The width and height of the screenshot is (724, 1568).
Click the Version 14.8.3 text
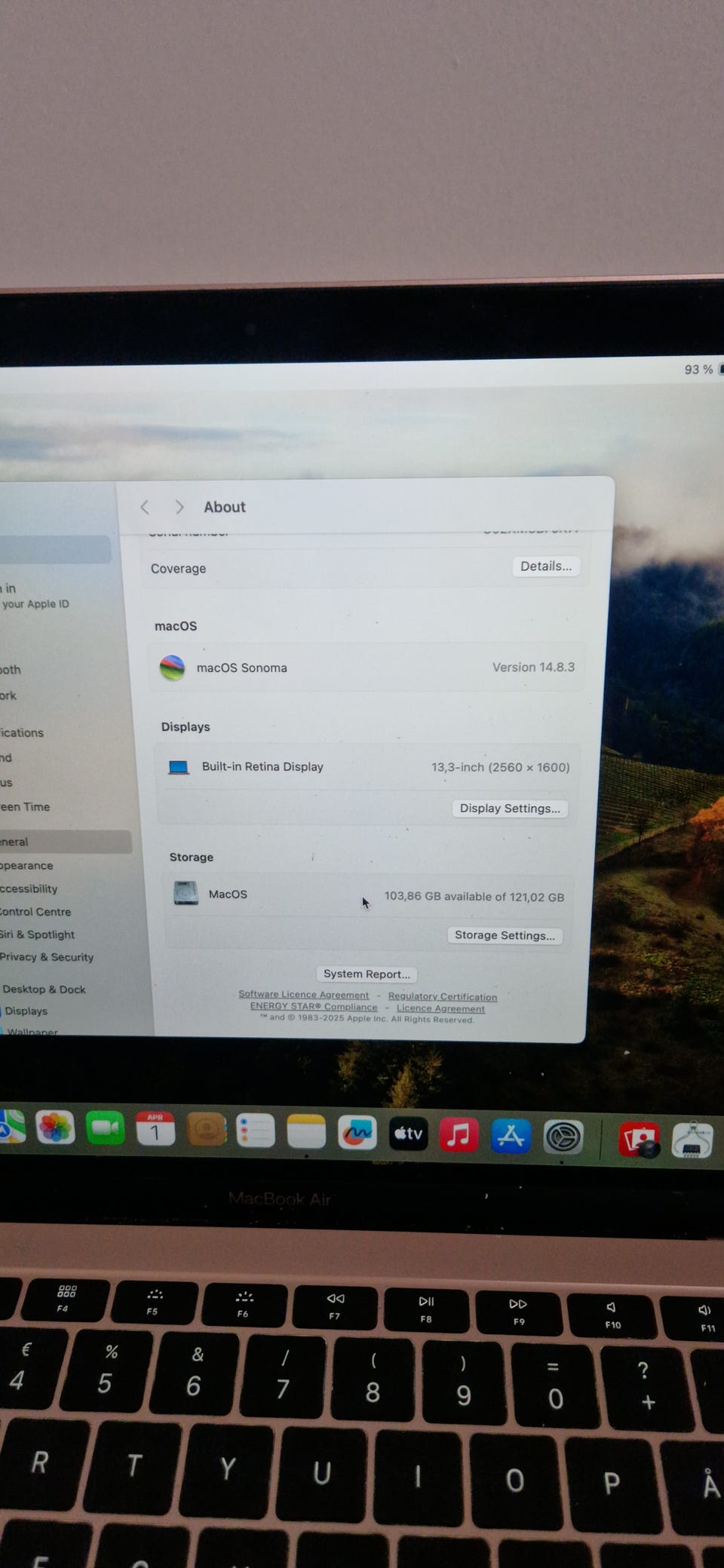(x=533, y=667)
